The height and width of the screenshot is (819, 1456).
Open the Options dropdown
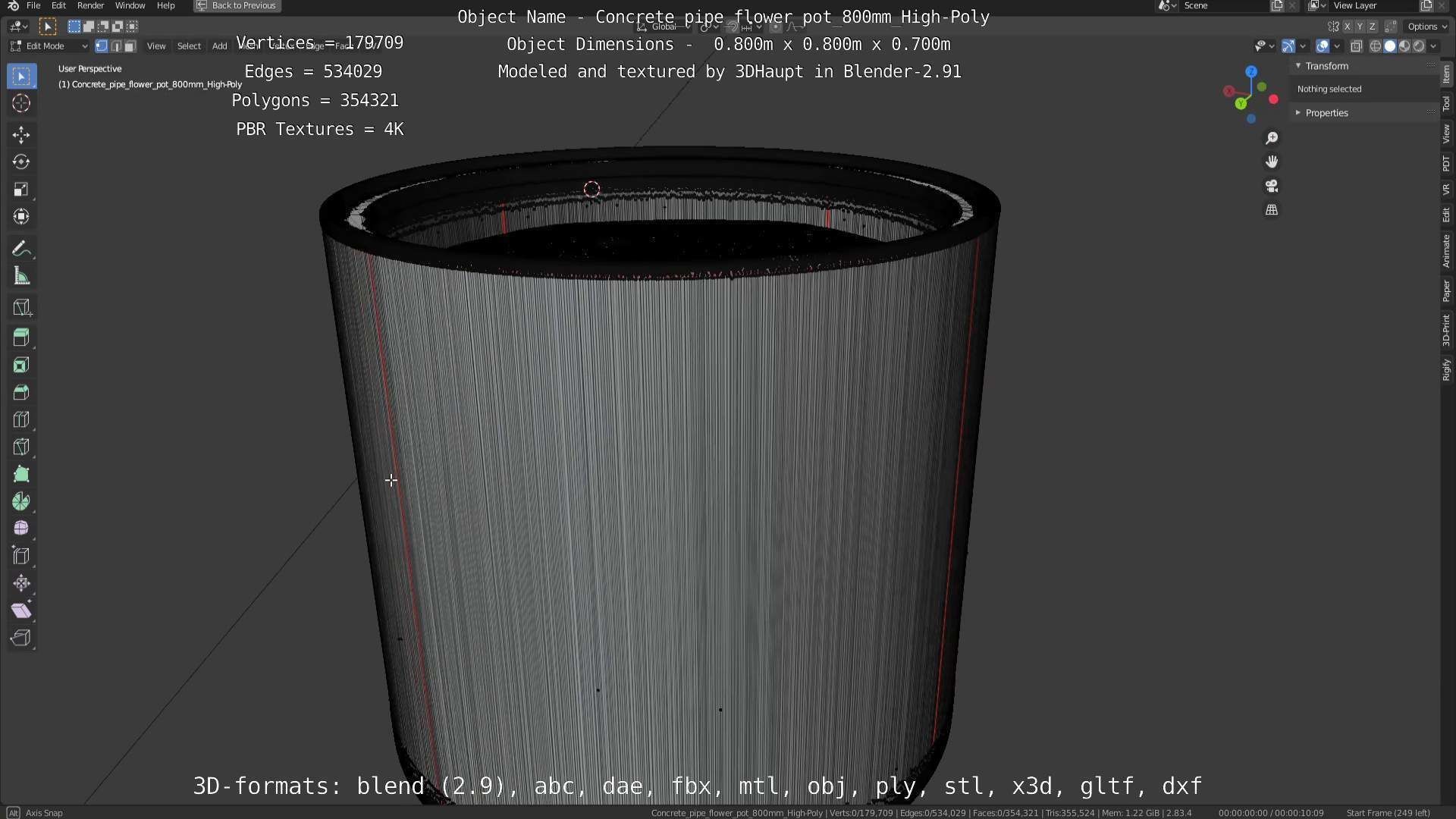1427,27
